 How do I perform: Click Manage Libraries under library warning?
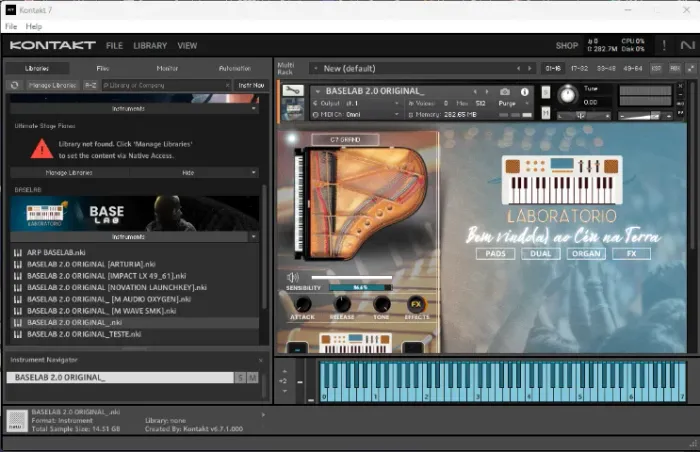[69, 172]
